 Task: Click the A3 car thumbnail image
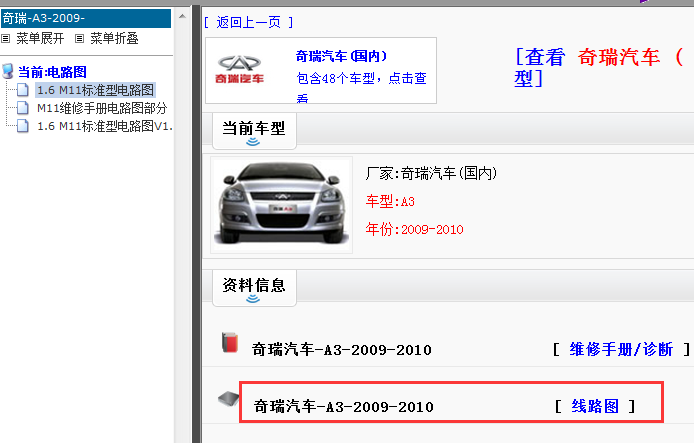pyautogui.click(x=281, y=205)
